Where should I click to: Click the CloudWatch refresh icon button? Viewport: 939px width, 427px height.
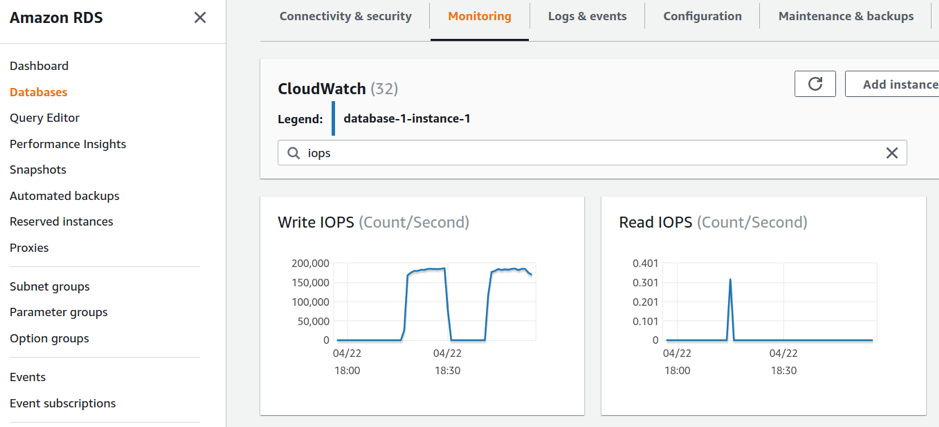pyautogui.click(x=814, y=84)
